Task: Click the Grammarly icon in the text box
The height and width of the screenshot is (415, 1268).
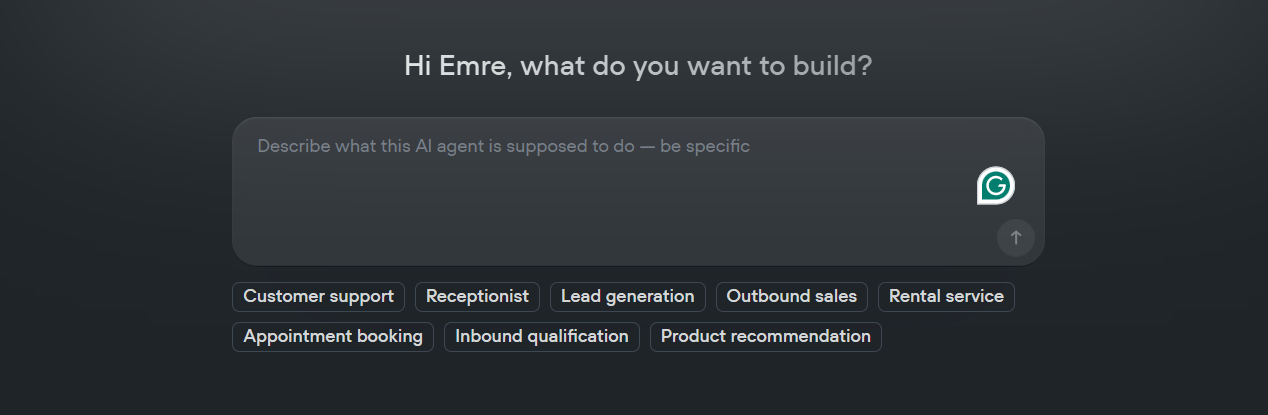Action: 995,186
